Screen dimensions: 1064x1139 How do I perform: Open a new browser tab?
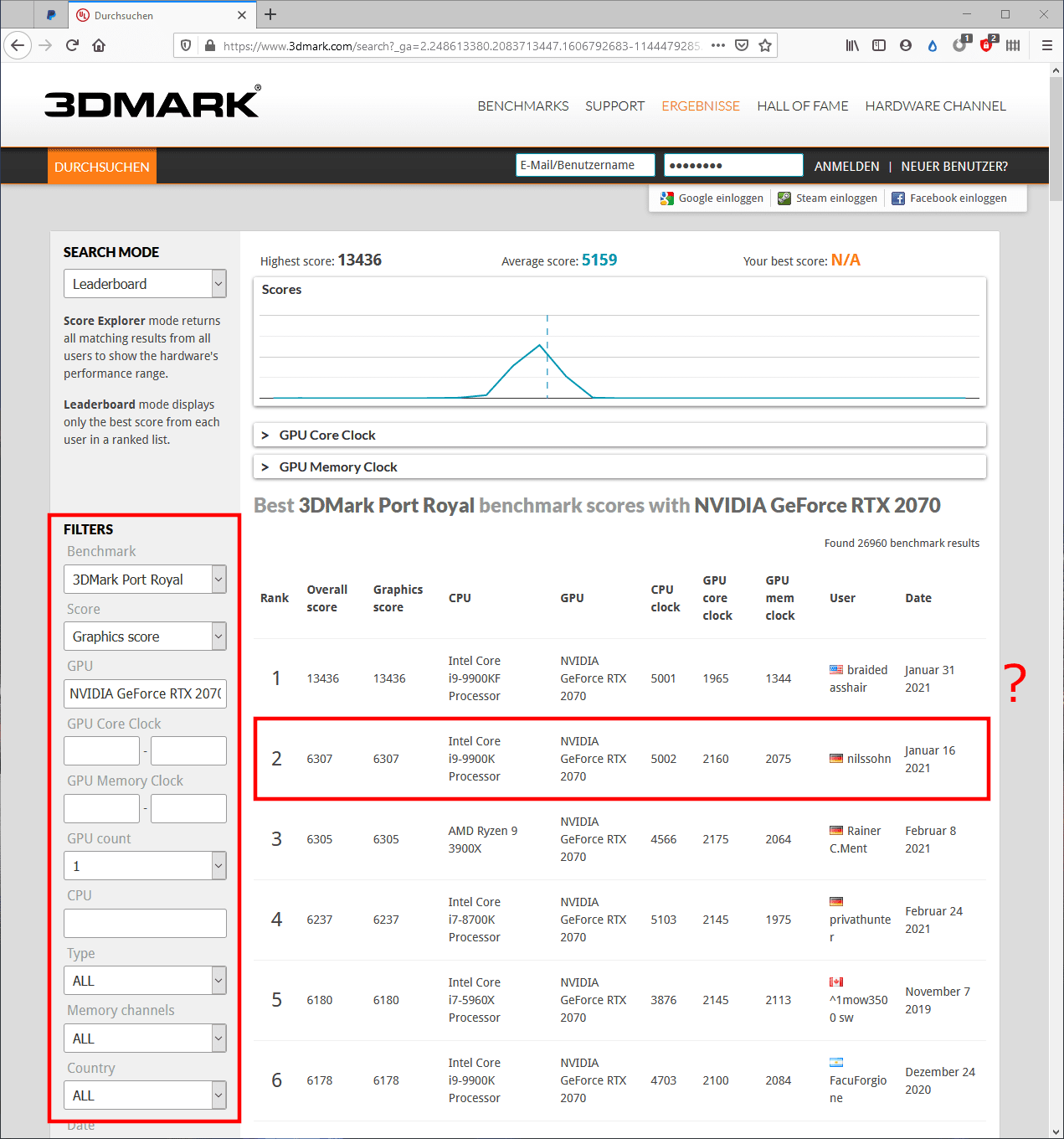pyautogui.click(x=270, y=14)
